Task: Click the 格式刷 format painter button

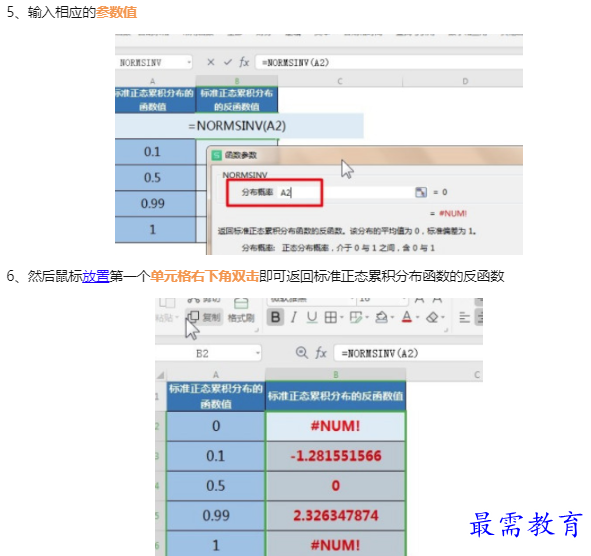Action: (x=241, y=311)
